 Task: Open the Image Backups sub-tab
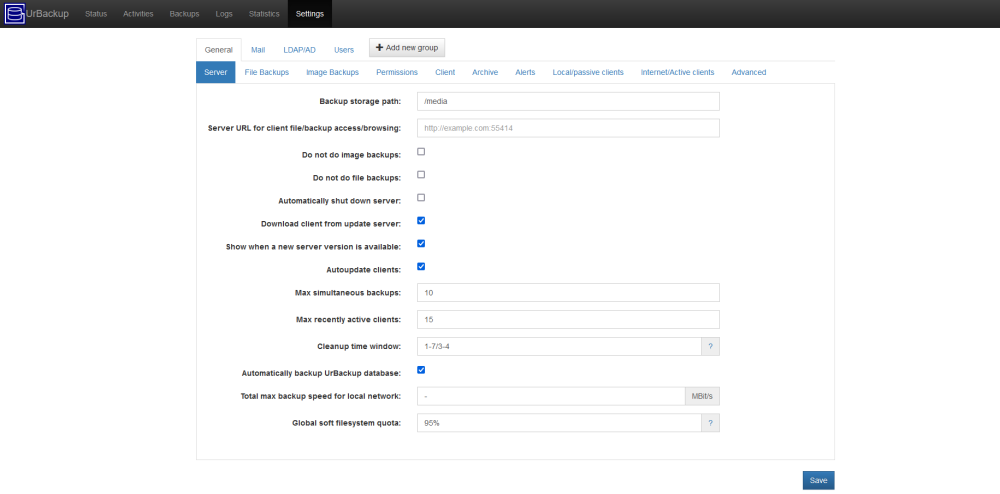tap(332, 72)
